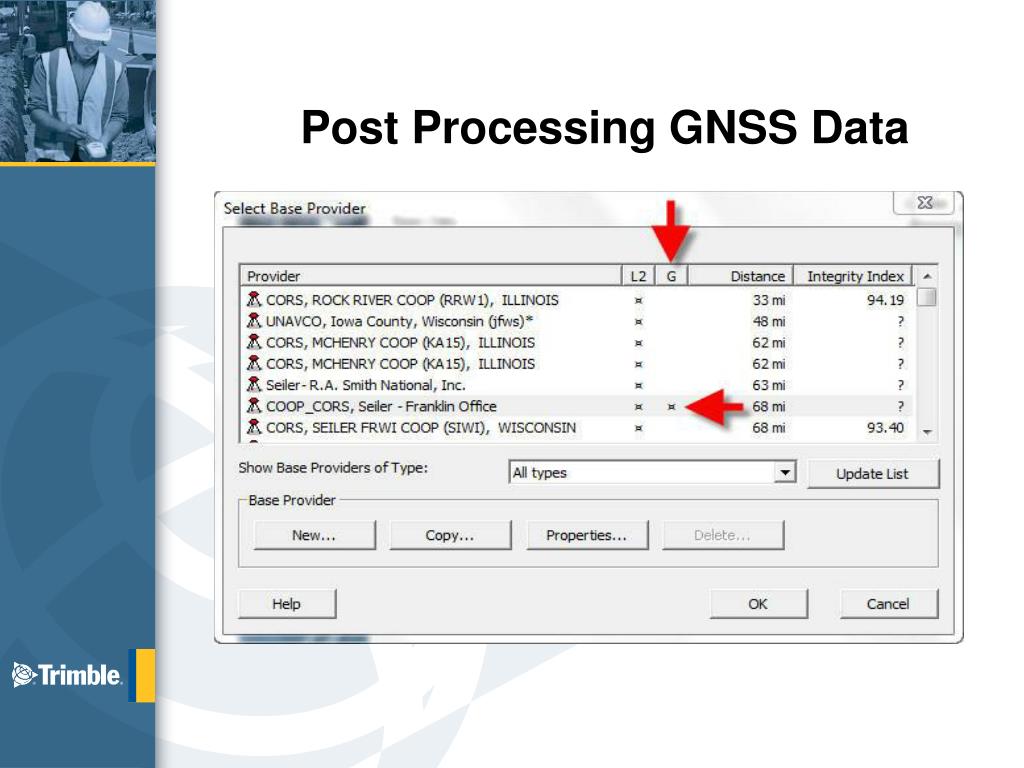The height and width of the screenshot is (768, 1024).
Task: Click the greyed-out Delete... button
Action: (722, 535)
